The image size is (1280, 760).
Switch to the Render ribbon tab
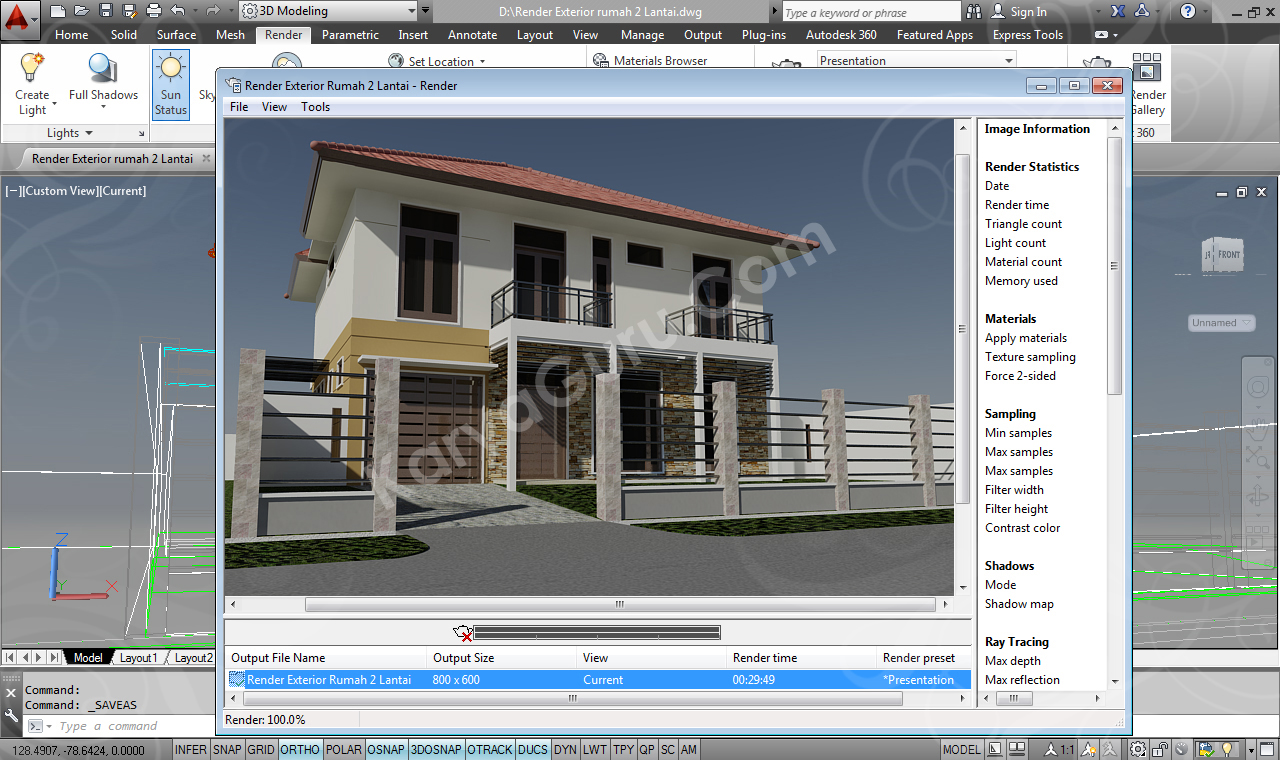click(x=283, y=34)
